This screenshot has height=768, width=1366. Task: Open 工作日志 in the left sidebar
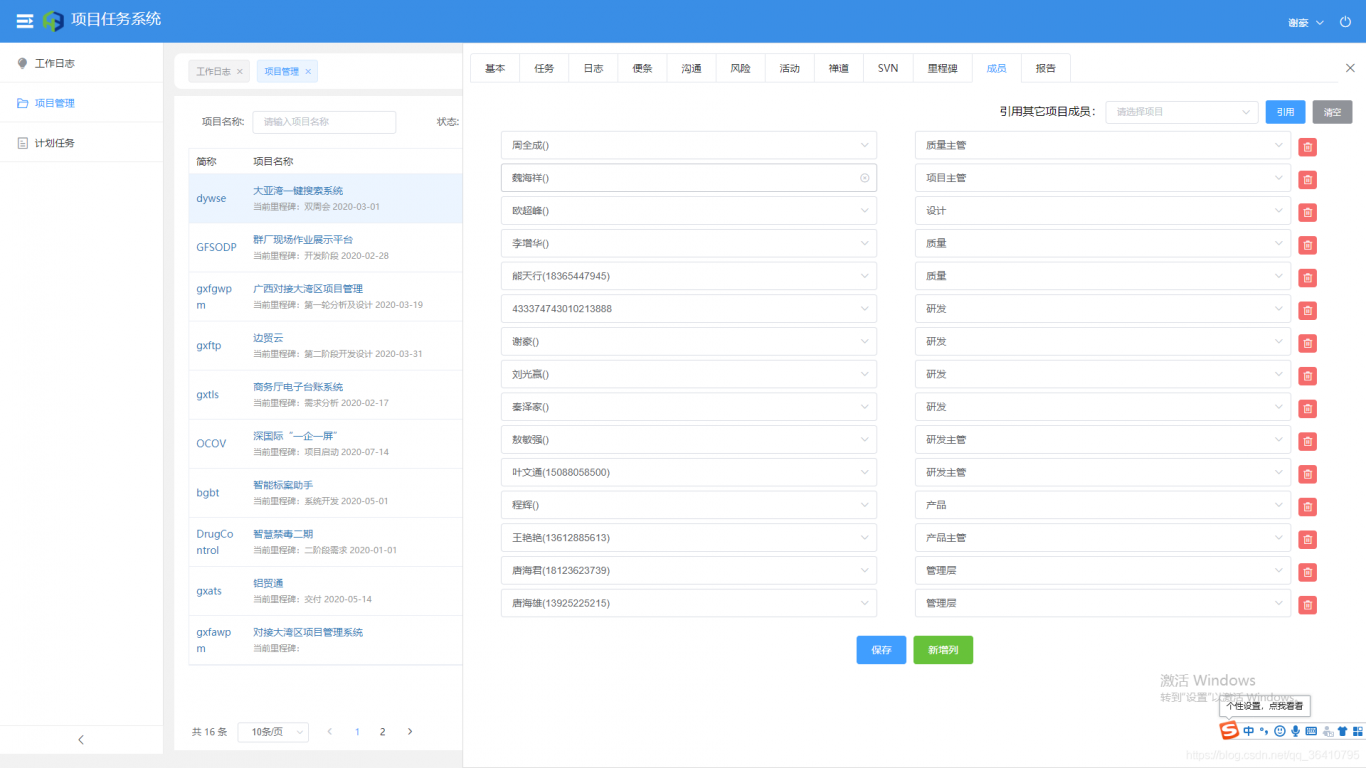(81, 63)
